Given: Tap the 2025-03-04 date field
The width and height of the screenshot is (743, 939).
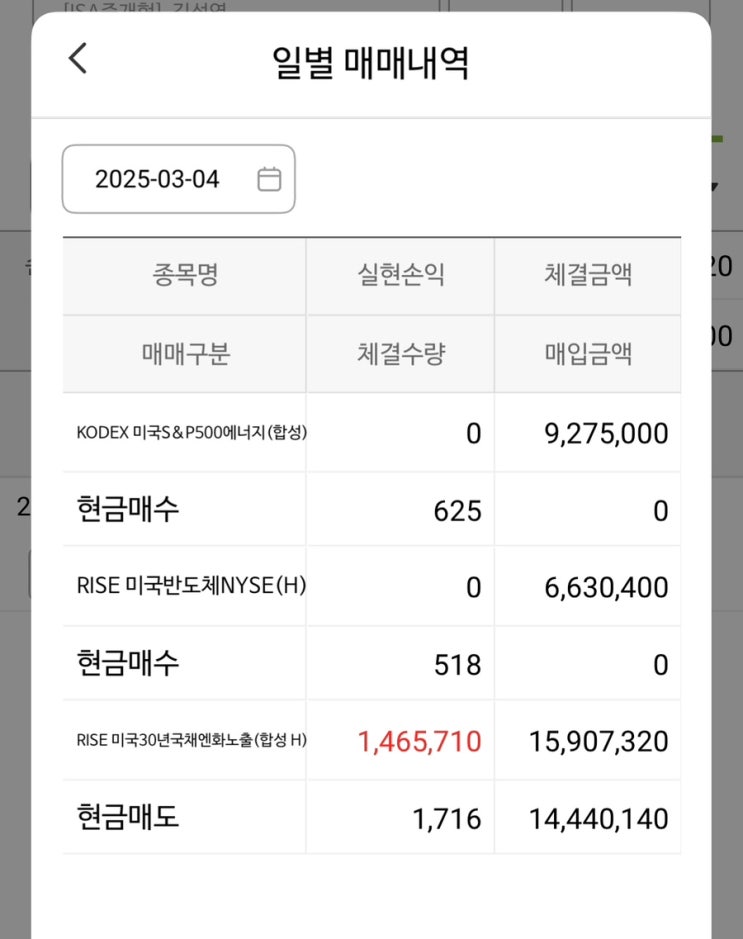Looking at the screenshot, I should [178, 179].
